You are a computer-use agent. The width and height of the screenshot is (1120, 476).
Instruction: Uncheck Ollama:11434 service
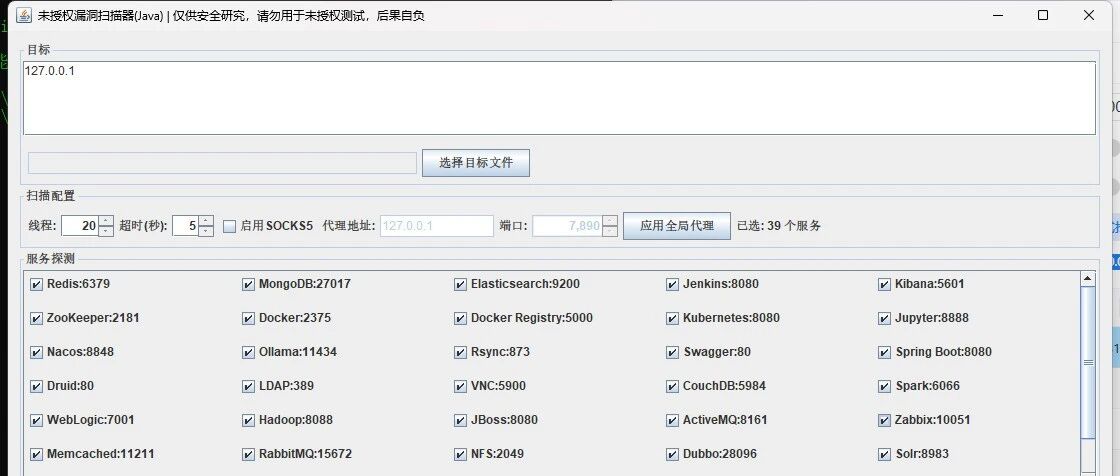(x=249, y=352)
